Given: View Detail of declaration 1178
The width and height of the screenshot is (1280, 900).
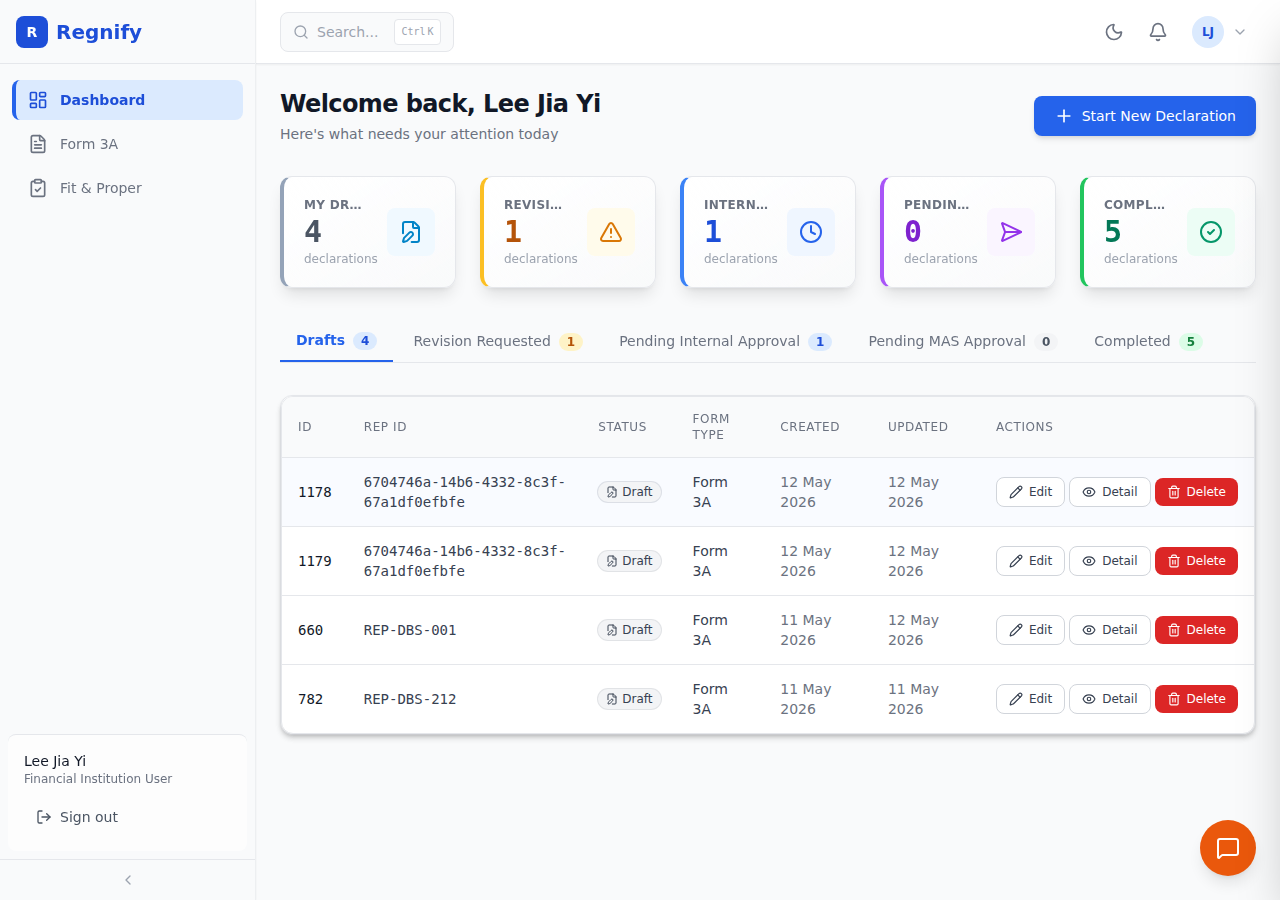Looking at the screenshot, I should [1110, 492].
